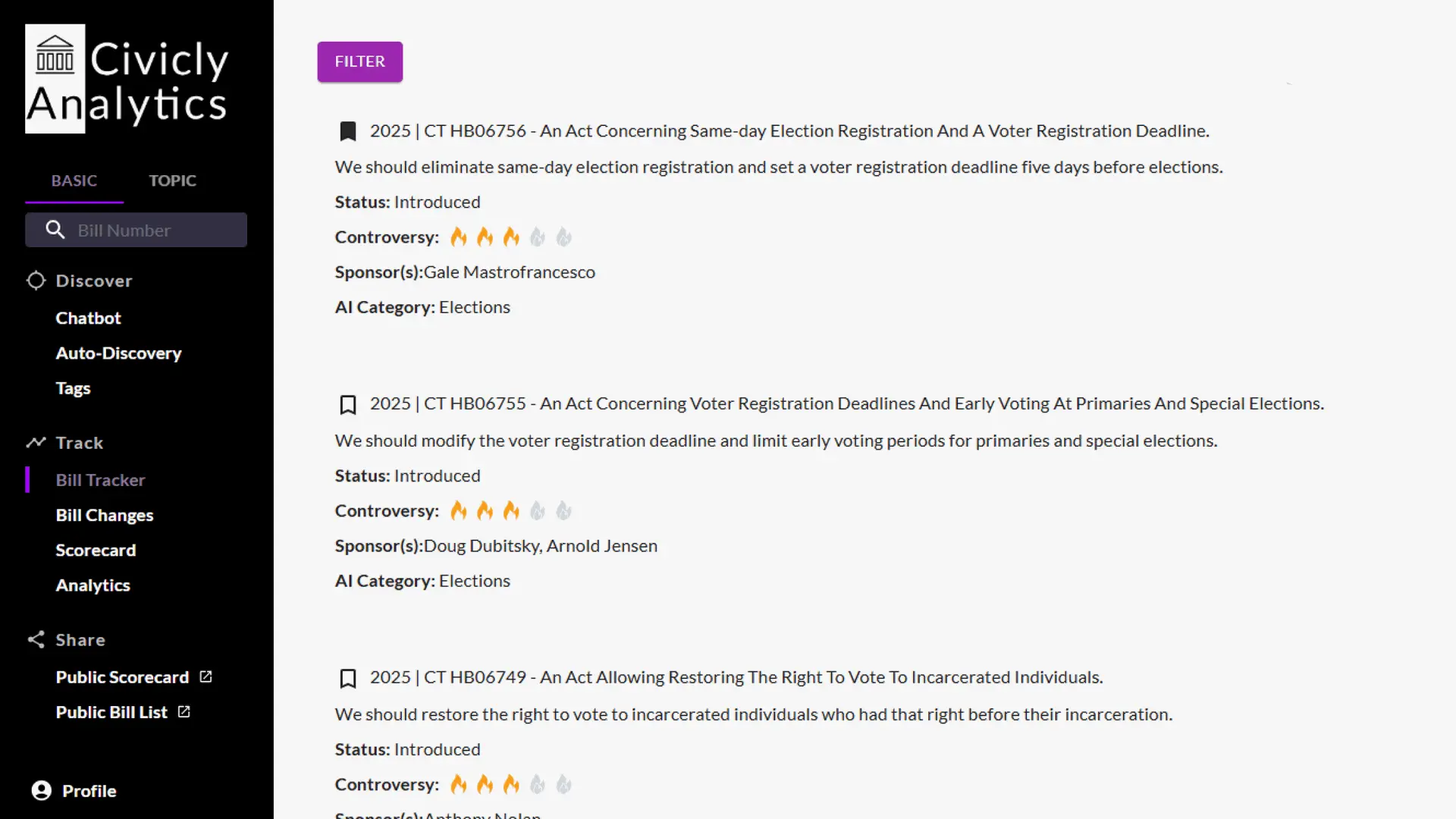Bookmark bill CT HB06755
1456x819 pixels.
point(348,404)
